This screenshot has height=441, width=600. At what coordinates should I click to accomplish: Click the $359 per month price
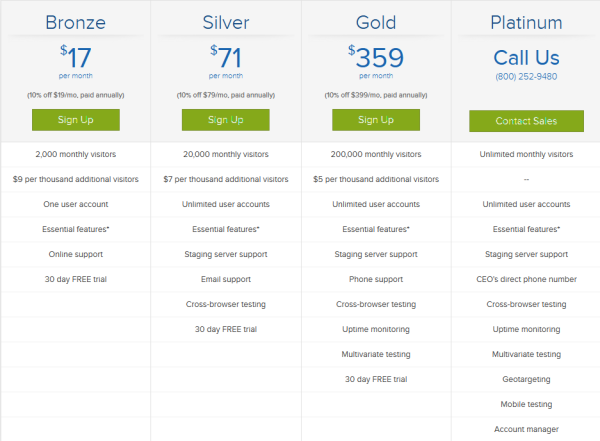(376, 61)
